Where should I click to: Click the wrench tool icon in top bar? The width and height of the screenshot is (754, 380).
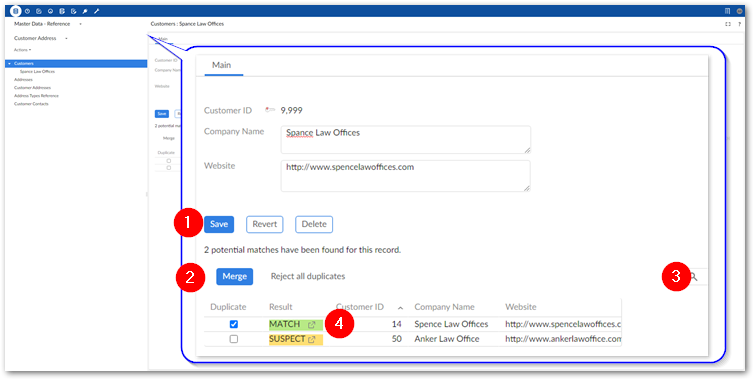click(96, 11)
